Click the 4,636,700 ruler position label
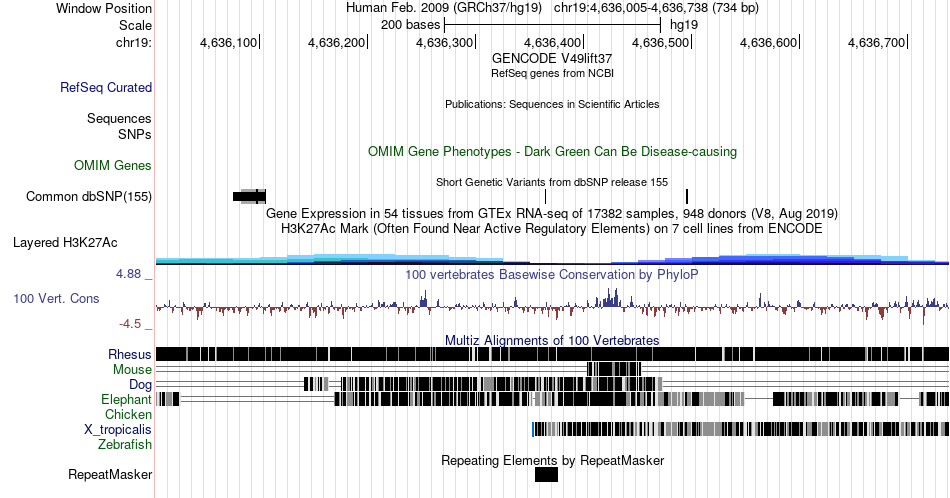Image resolution: width=950 pixels, height=498 pixels. [877, 42]
